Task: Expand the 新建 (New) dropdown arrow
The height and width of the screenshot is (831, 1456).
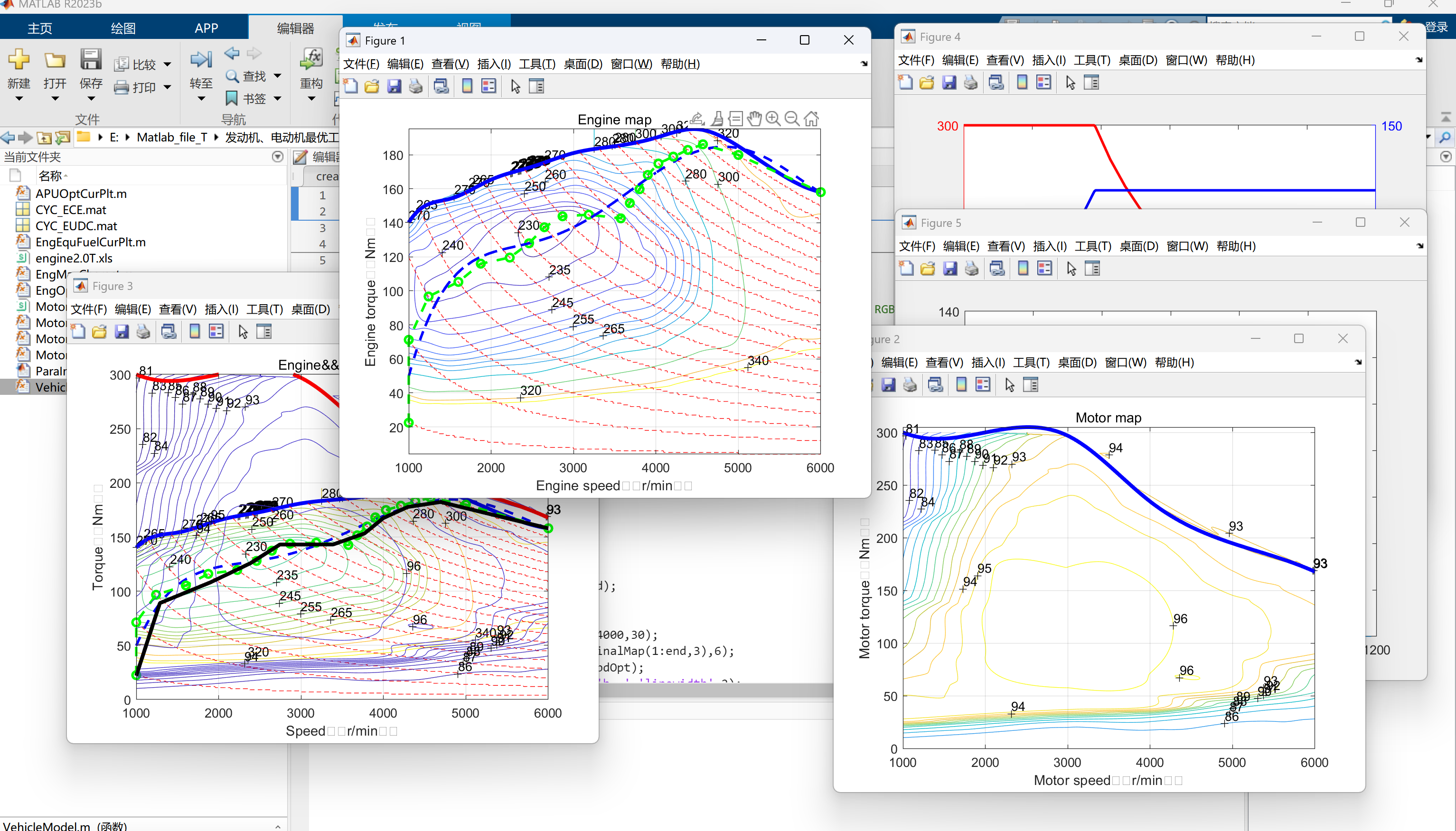Action: tap(19, 99)
